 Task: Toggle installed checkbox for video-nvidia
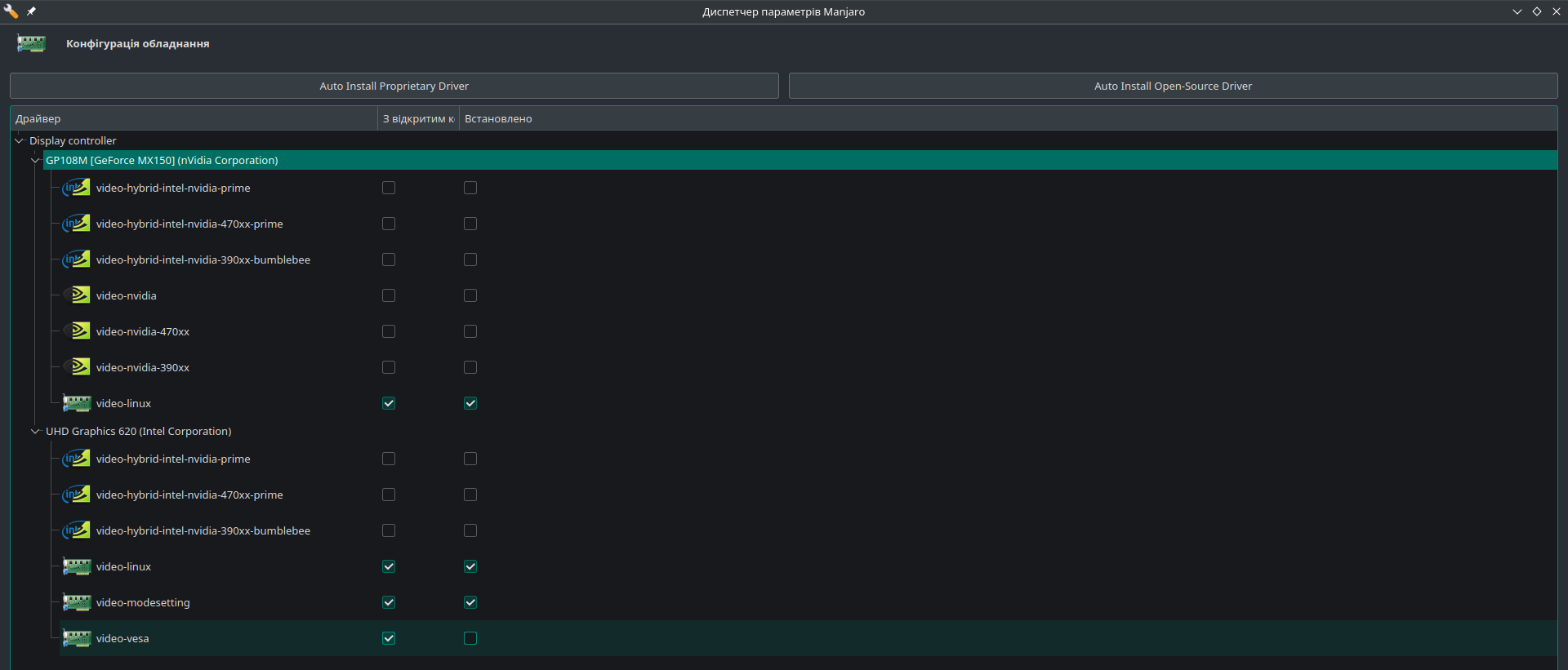(x=470, y=295)
